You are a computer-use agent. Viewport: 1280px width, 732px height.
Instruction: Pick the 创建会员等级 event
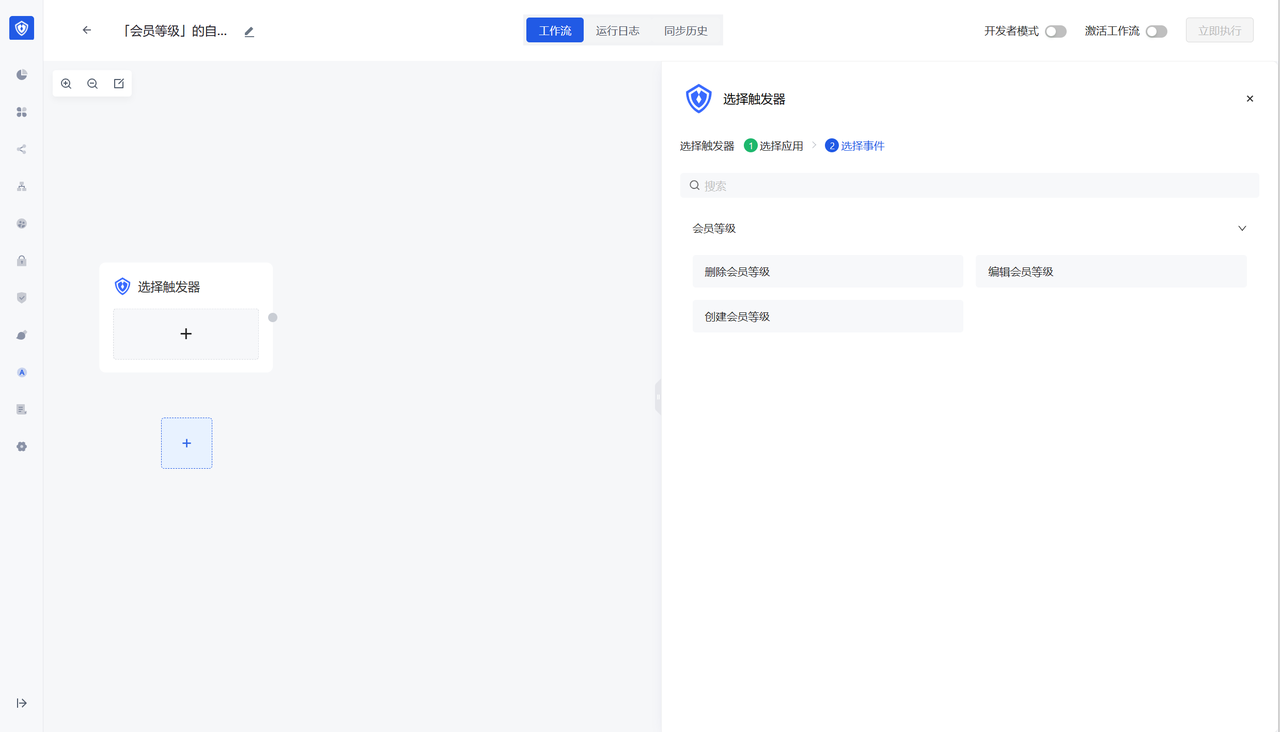pos(827,317)
